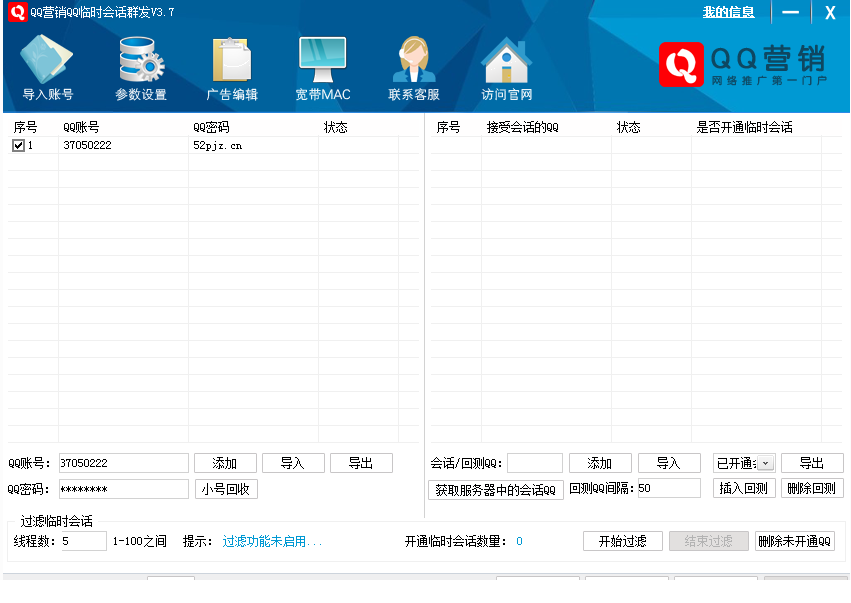
Task: Click 序号 column header in accounts list
Action: click(25, 128)
